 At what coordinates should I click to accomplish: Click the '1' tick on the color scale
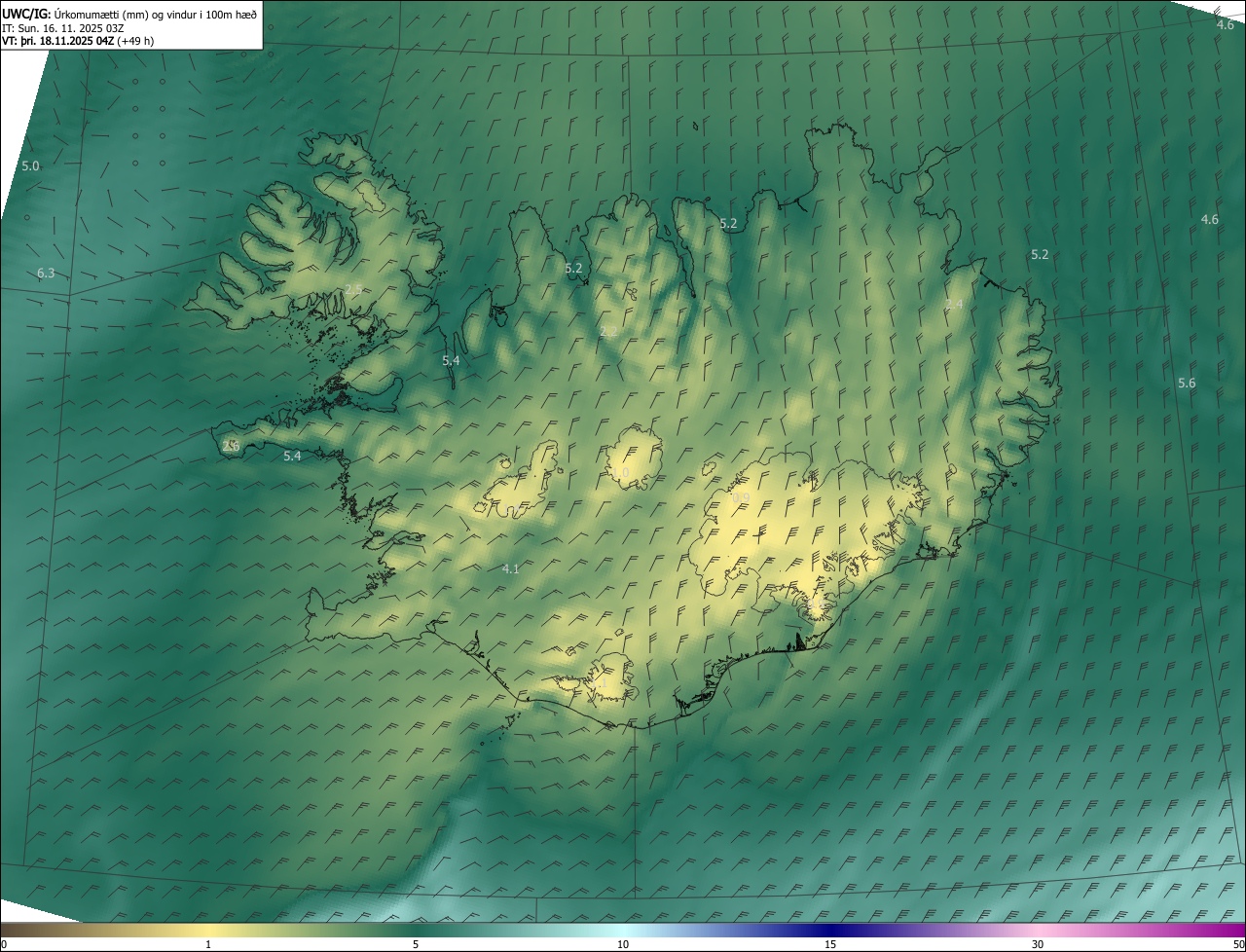(x=208, y=944)
